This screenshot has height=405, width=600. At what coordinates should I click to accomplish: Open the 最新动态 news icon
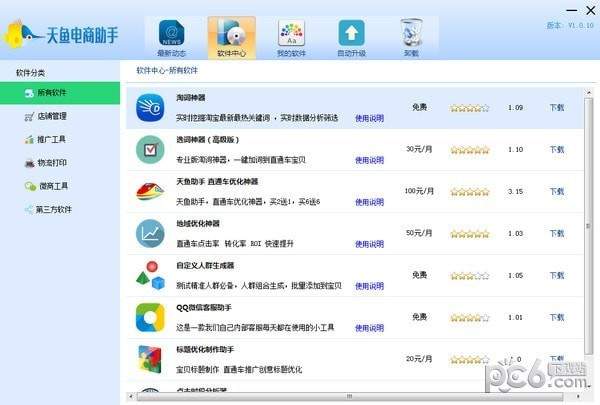tap(171, 36)
